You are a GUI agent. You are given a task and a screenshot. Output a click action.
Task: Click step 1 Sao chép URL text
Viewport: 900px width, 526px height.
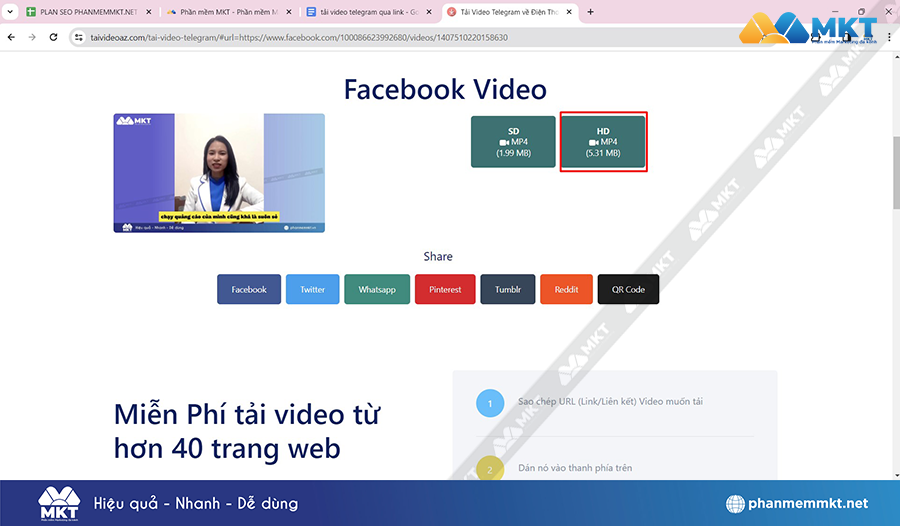[x=610, y=401]
